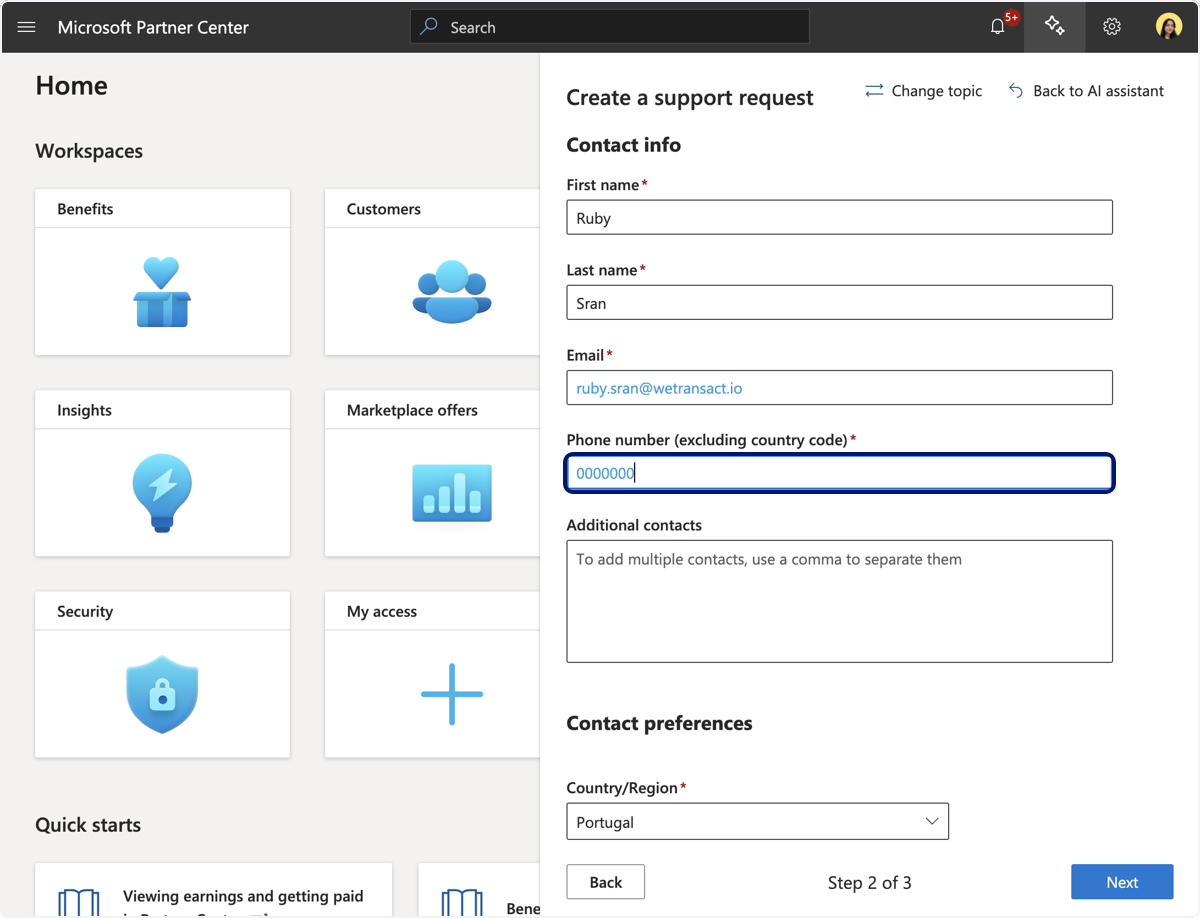Image resolution: width=1200 pixels, height=918 pixels.
Task: Open the Security workspace title
Action: coord(85,611)
